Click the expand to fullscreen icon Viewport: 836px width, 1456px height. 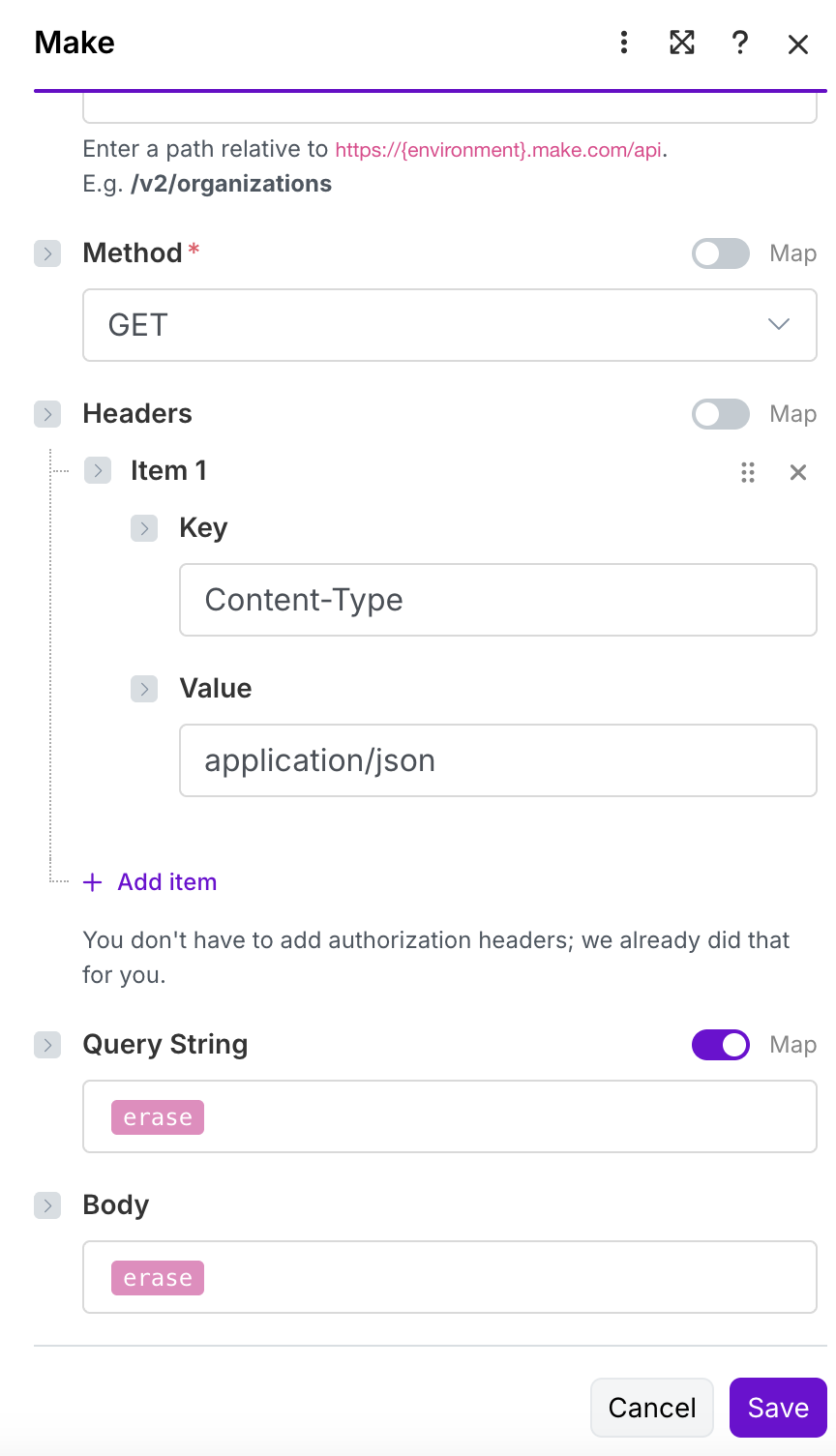click(x=682, y=43)
